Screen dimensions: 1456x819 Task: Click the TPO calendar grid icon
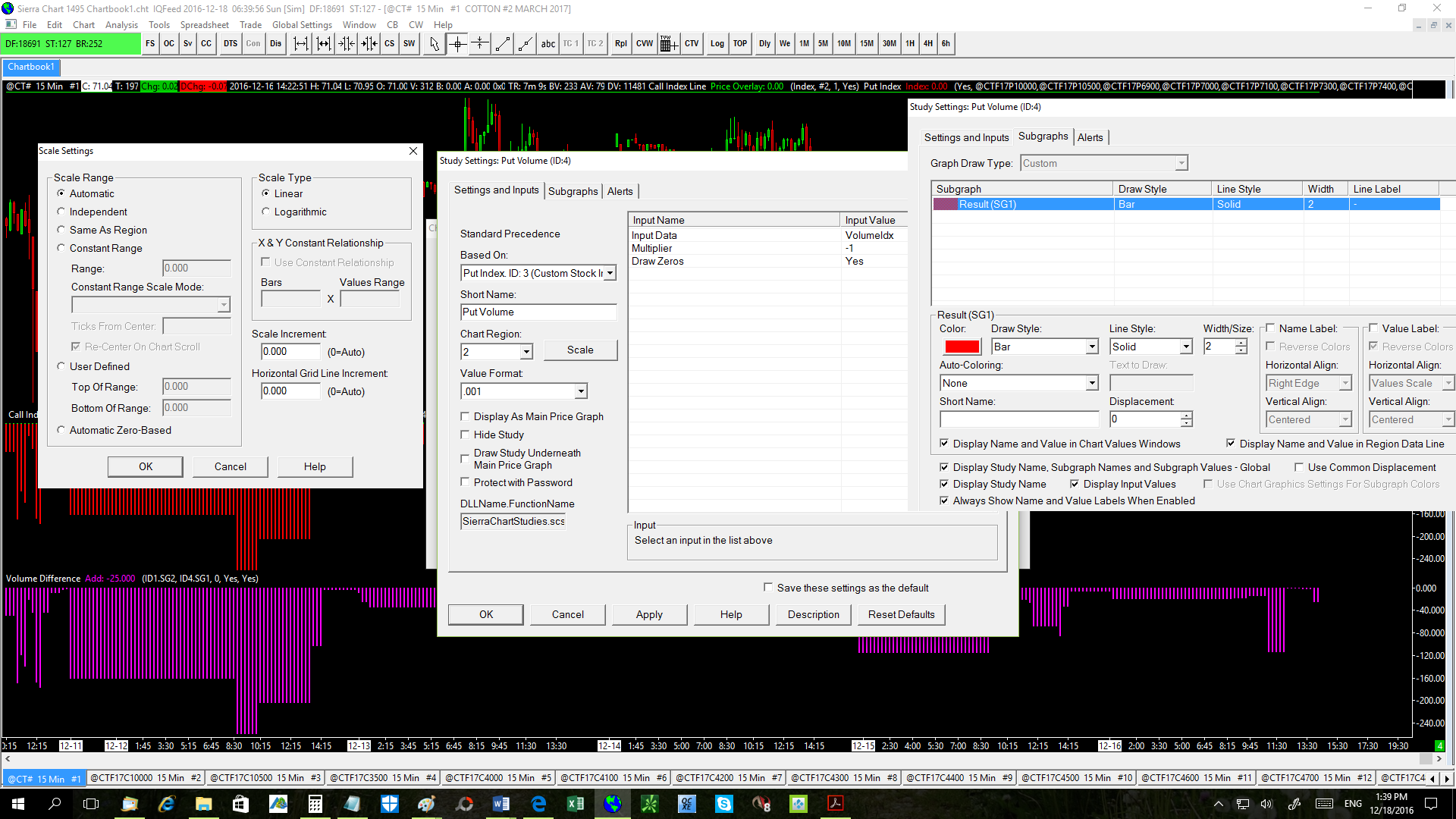point(667,44)
